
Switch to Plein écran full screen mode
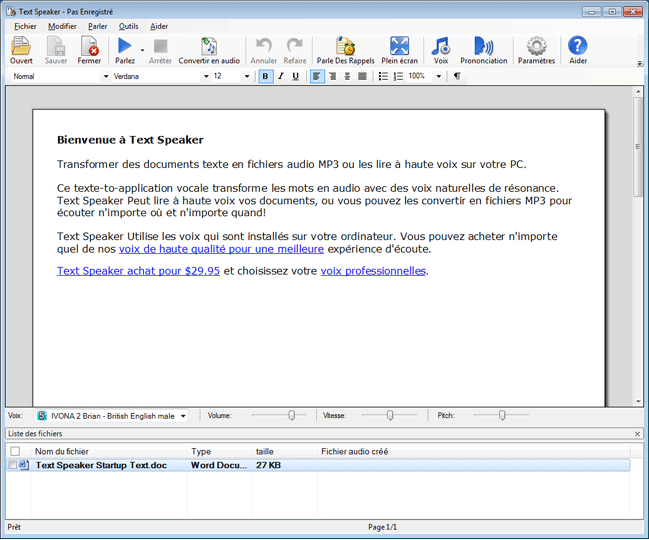pyautogui.click(x=399, y=47)
